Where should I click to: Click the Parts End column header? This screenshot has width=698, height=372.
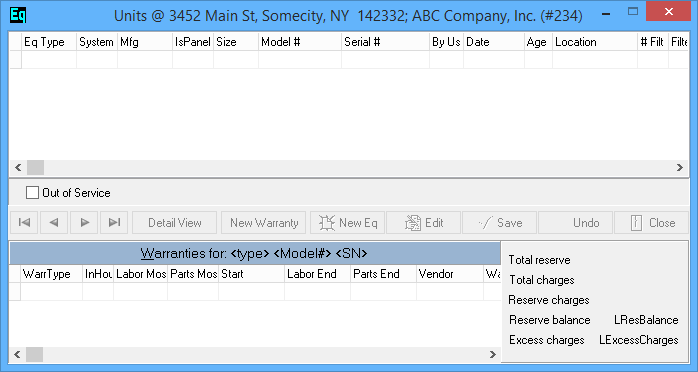coord(384,274)
